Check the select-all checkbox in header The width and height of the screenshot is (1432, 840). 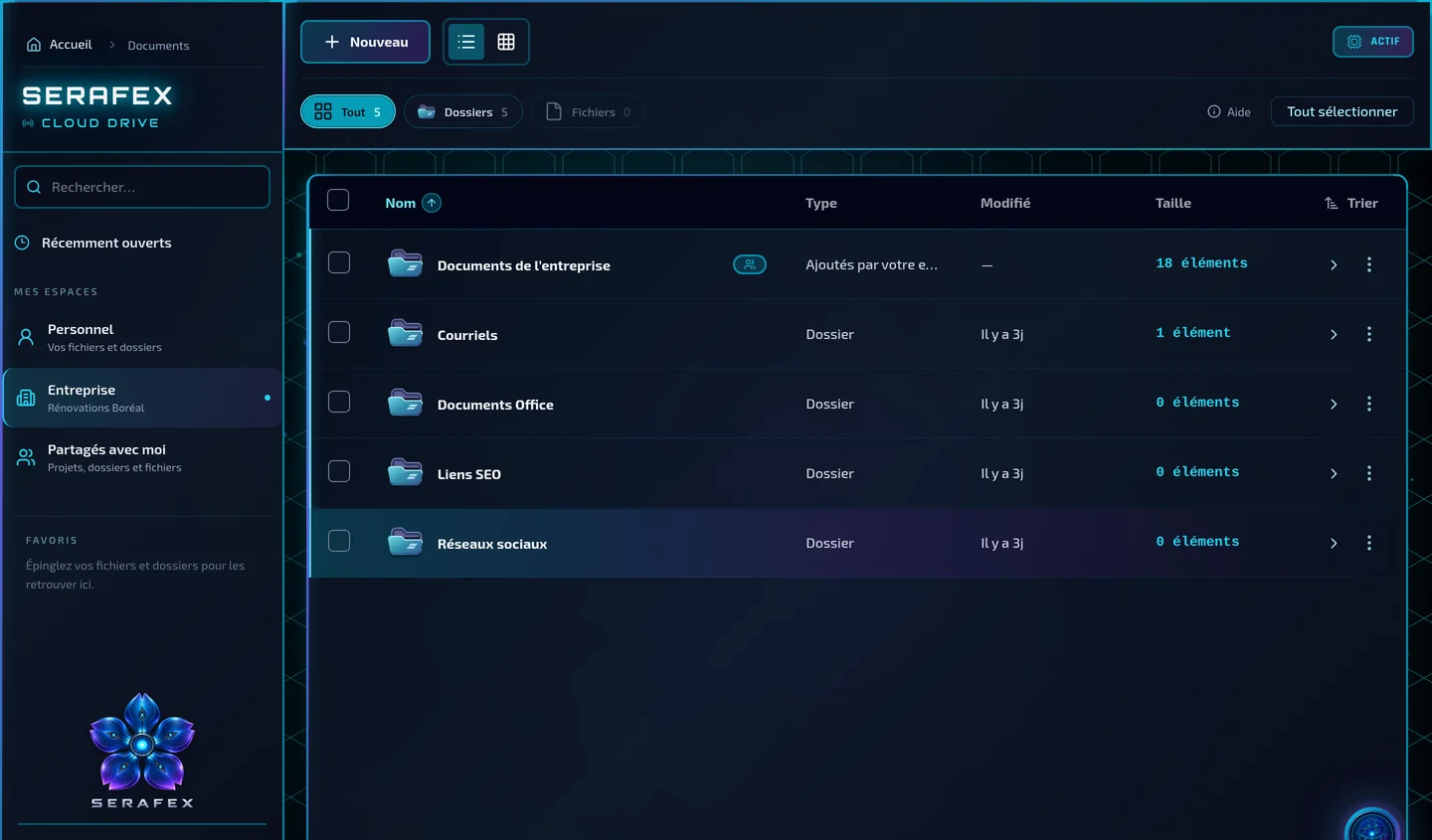338,200
